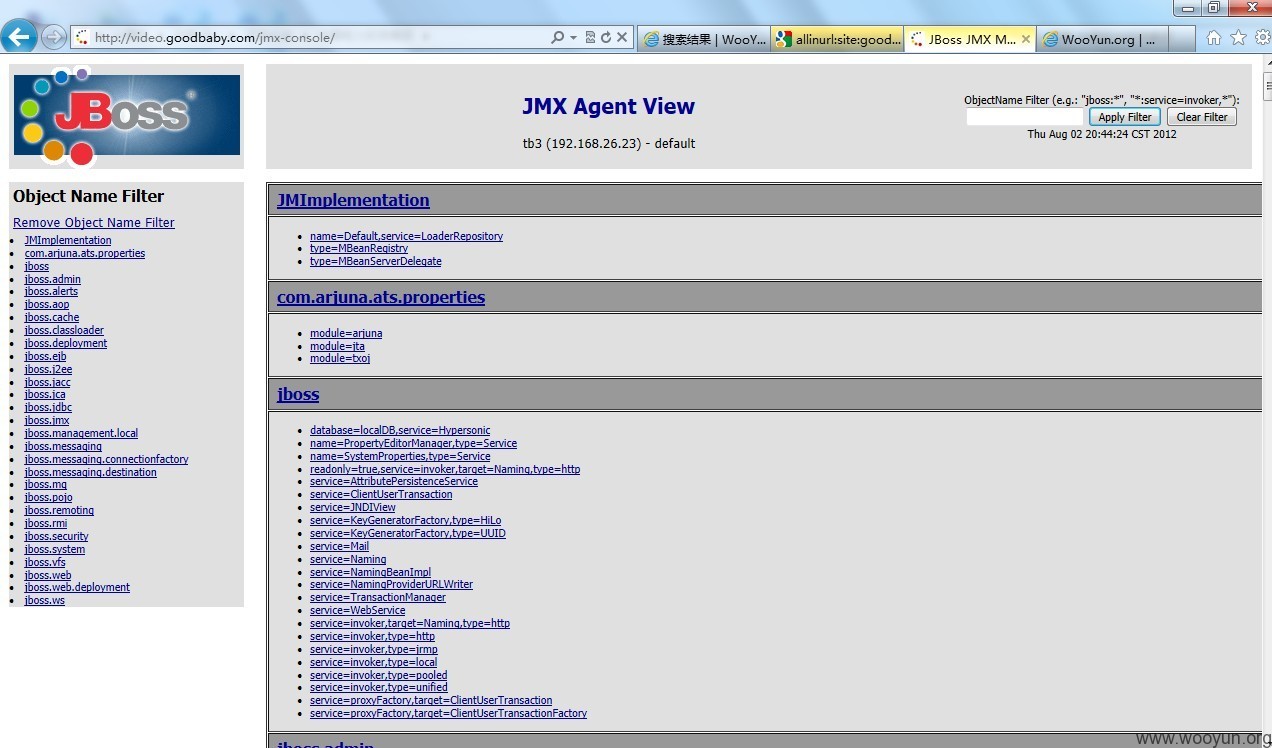Select jboss.cache in the sidebar
Image resolution: width=1272 pixels, height=748 pixels.
[52, 317]
